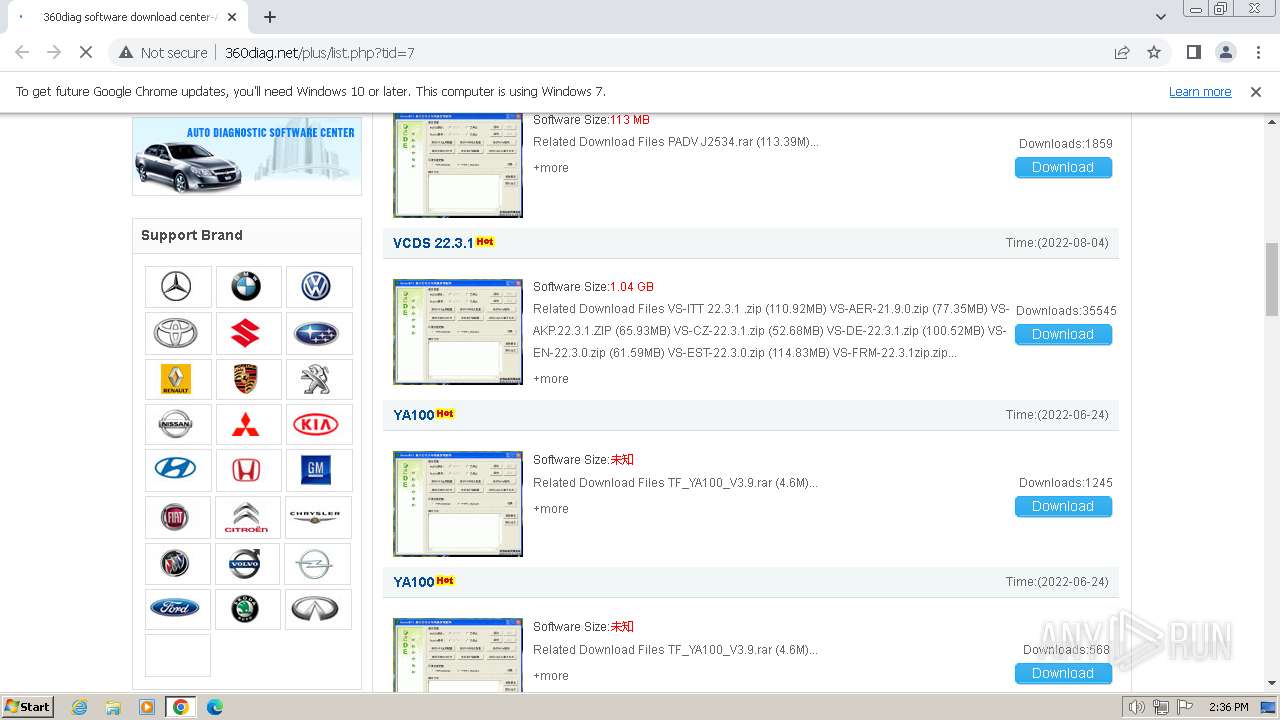Select the KIA brand logo
Viewport: 1280px width, 720px height.
click(318, 425)
